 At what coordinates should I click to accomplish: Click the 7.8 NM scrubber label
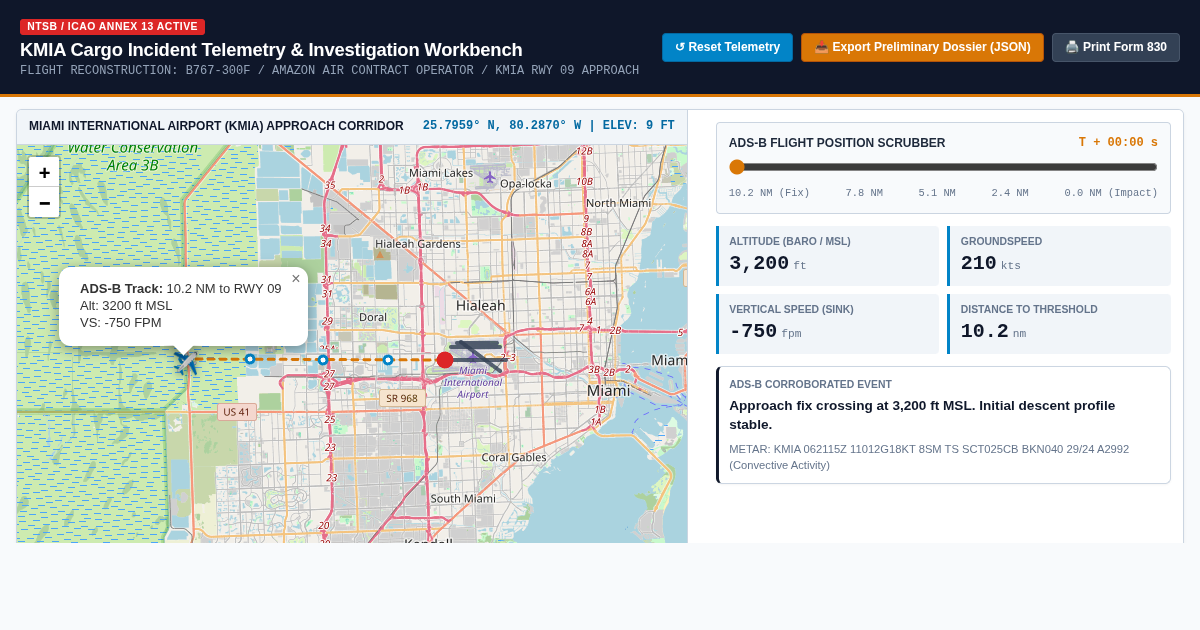tap(864, 193)
